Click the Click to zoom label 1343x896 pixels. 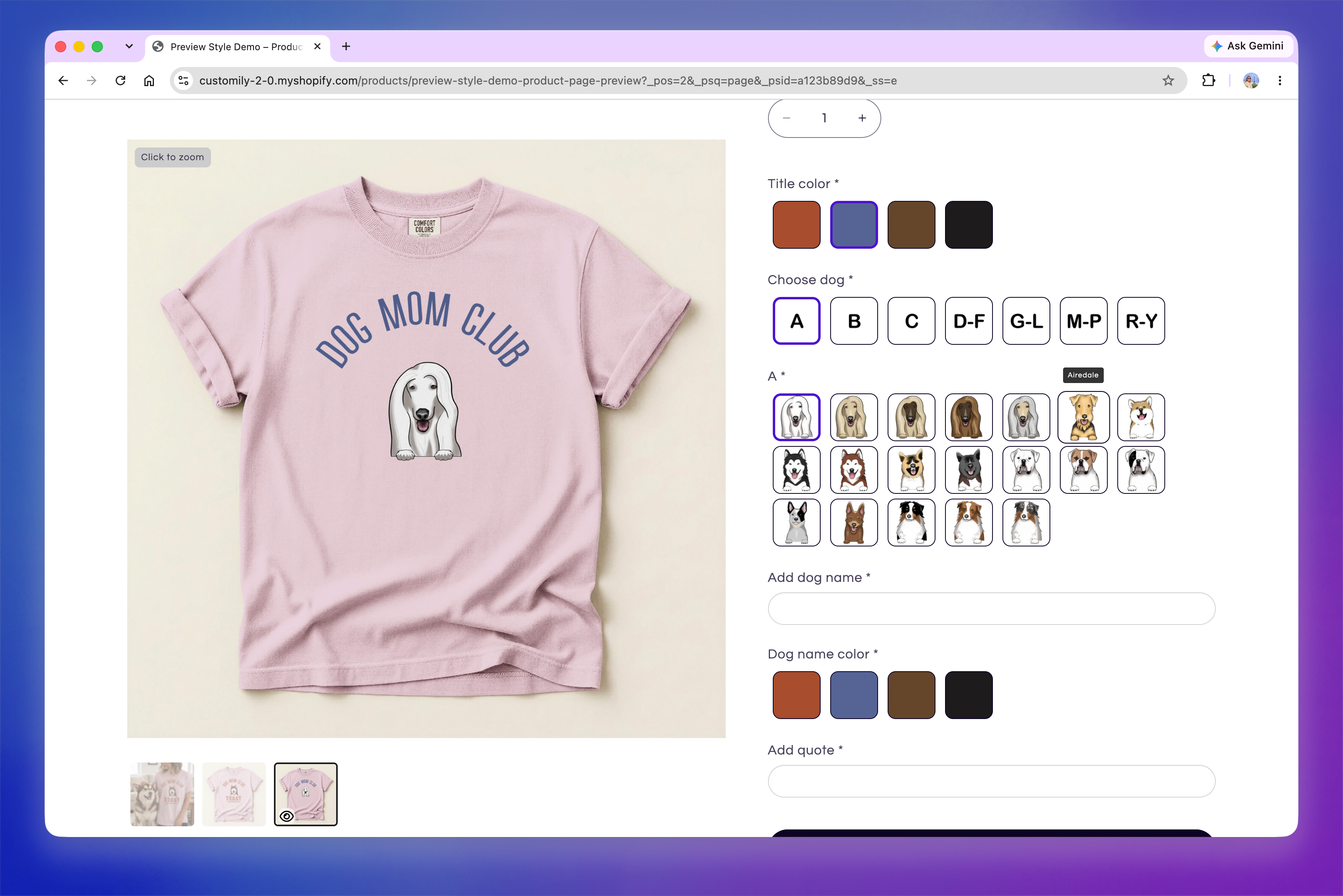coord(172,157)
